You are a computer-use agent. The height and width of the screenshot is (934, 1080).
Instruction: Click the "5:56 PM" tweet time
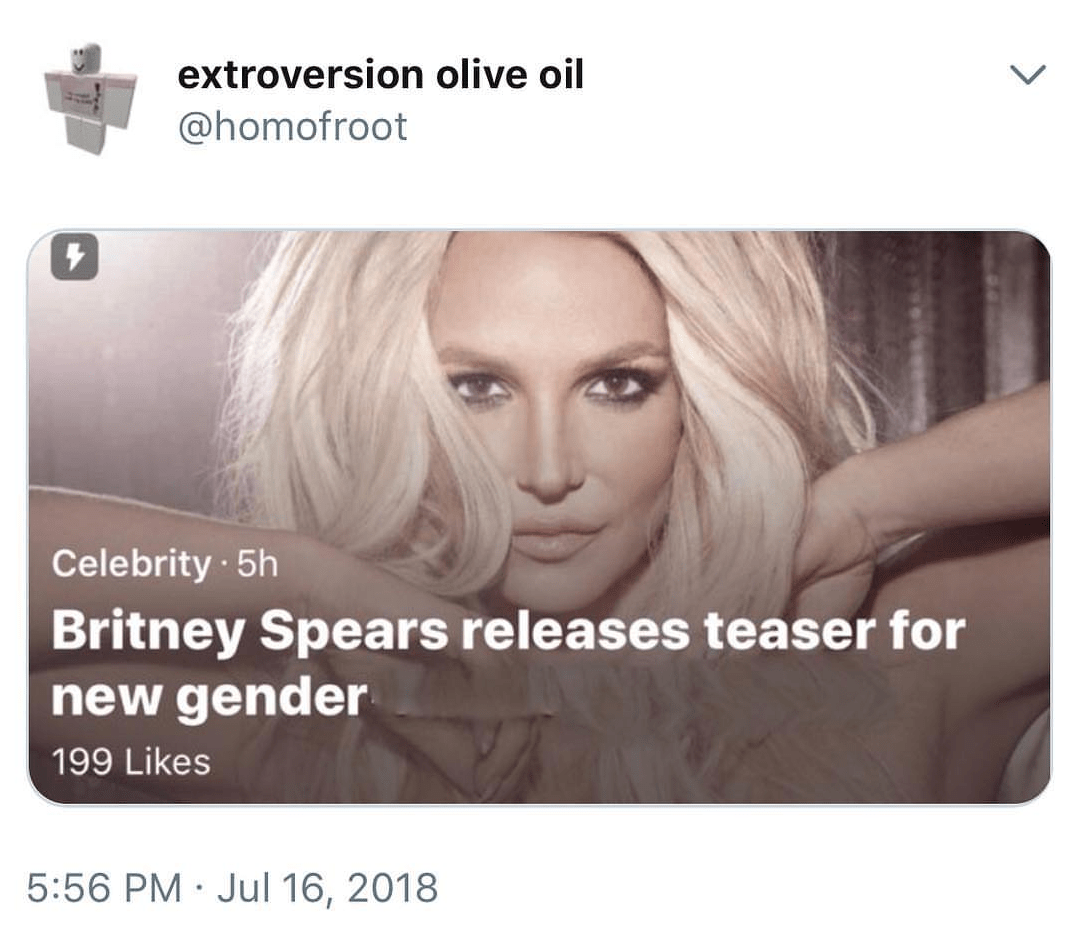point(105,888)
